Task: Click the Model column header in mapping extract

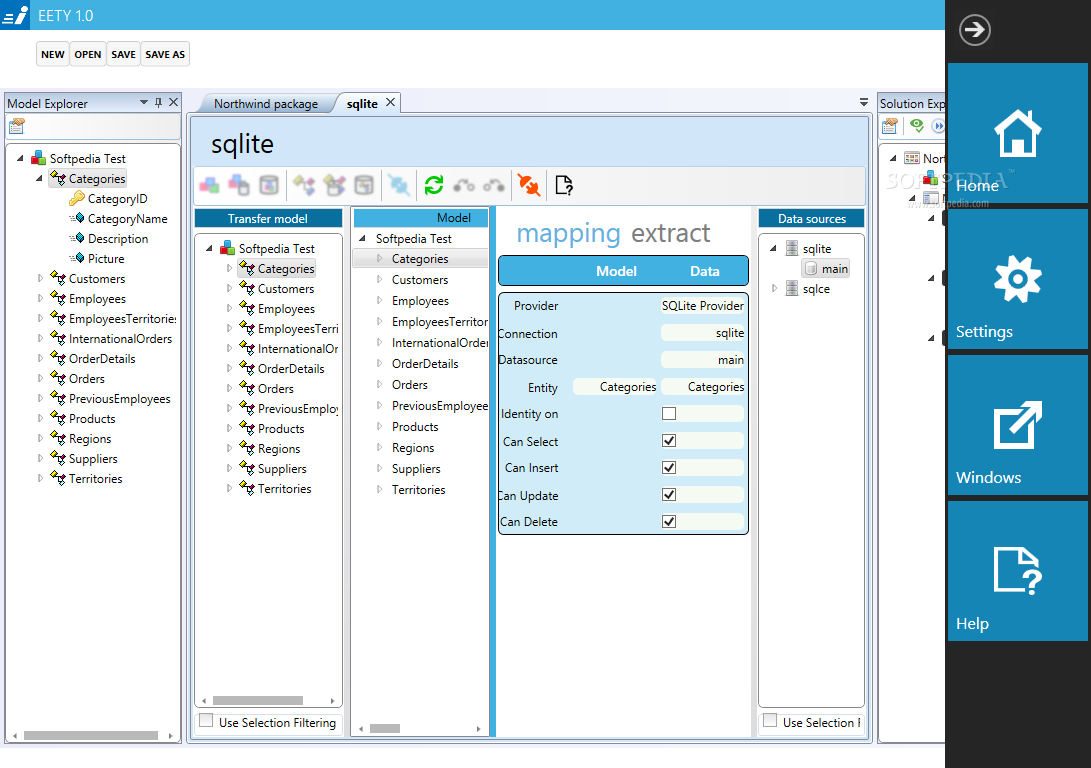Action: pos(616,271)
